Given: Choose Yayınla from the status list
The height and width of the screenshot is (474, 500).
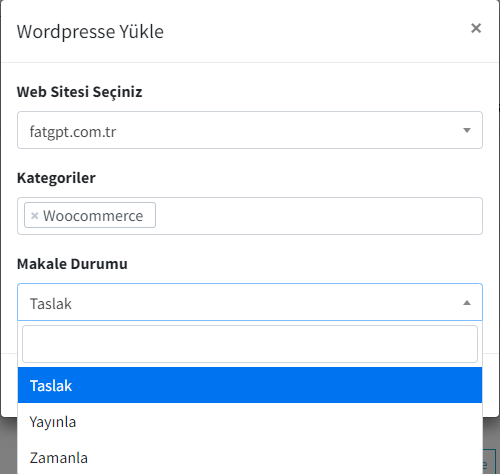Looking at the screenshot, I should [x=250, y=421].
